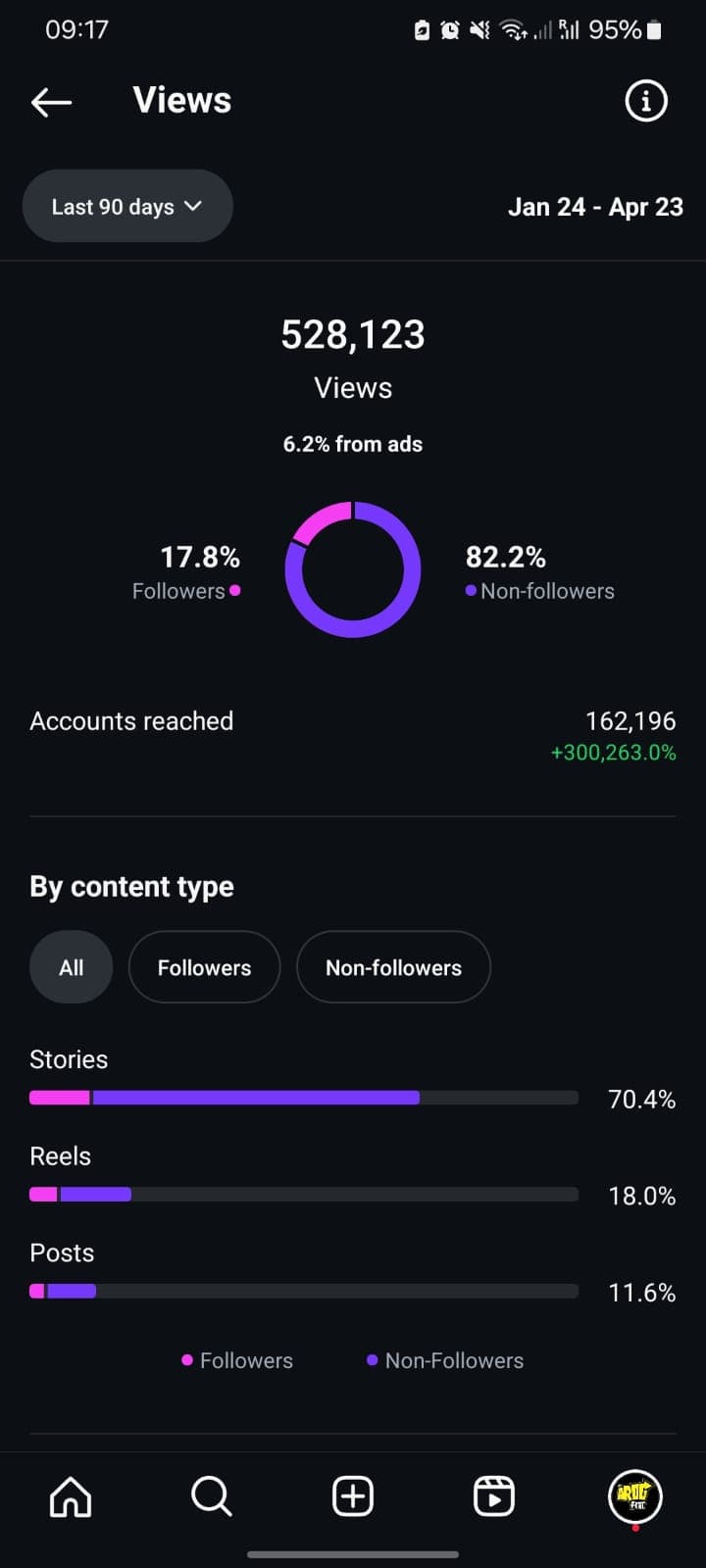This screenshot has height=1568, width=706.
Task: Open the Home feed icon
Action: pyautogui.click(x=70, y=1496)
